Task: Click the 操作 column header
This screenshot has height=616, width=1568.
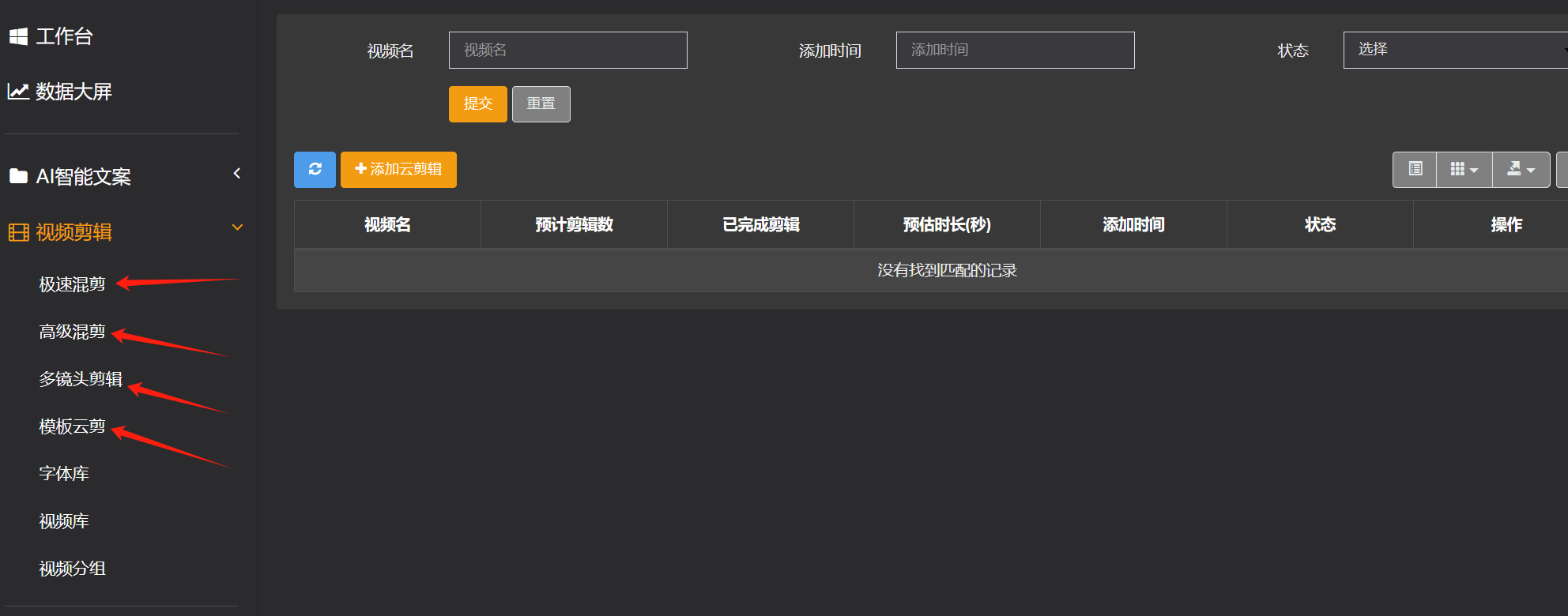Action: pyautogui.click(x=1491, y=225)
